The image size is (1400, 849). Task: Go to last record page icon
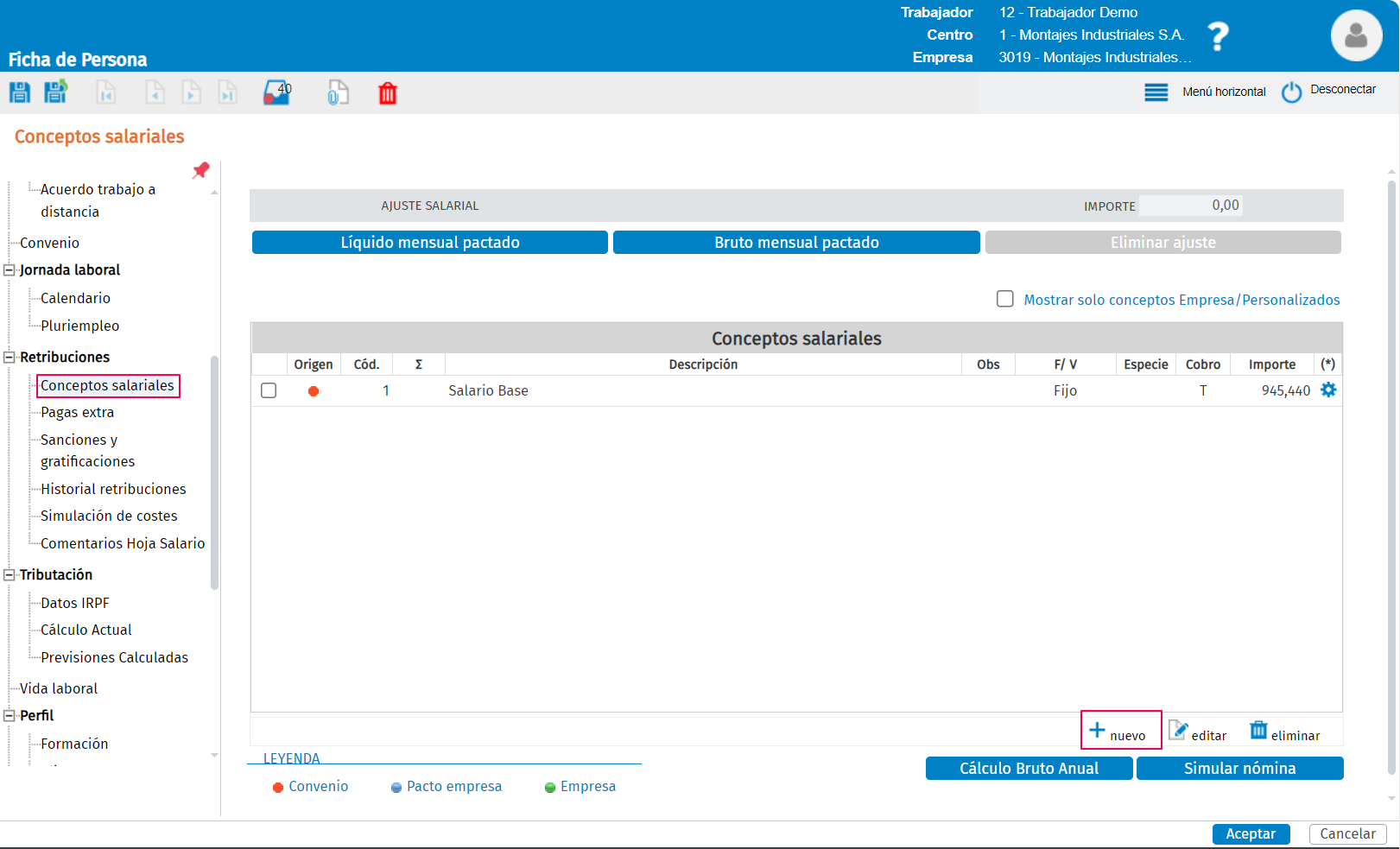tap(228, 92)
